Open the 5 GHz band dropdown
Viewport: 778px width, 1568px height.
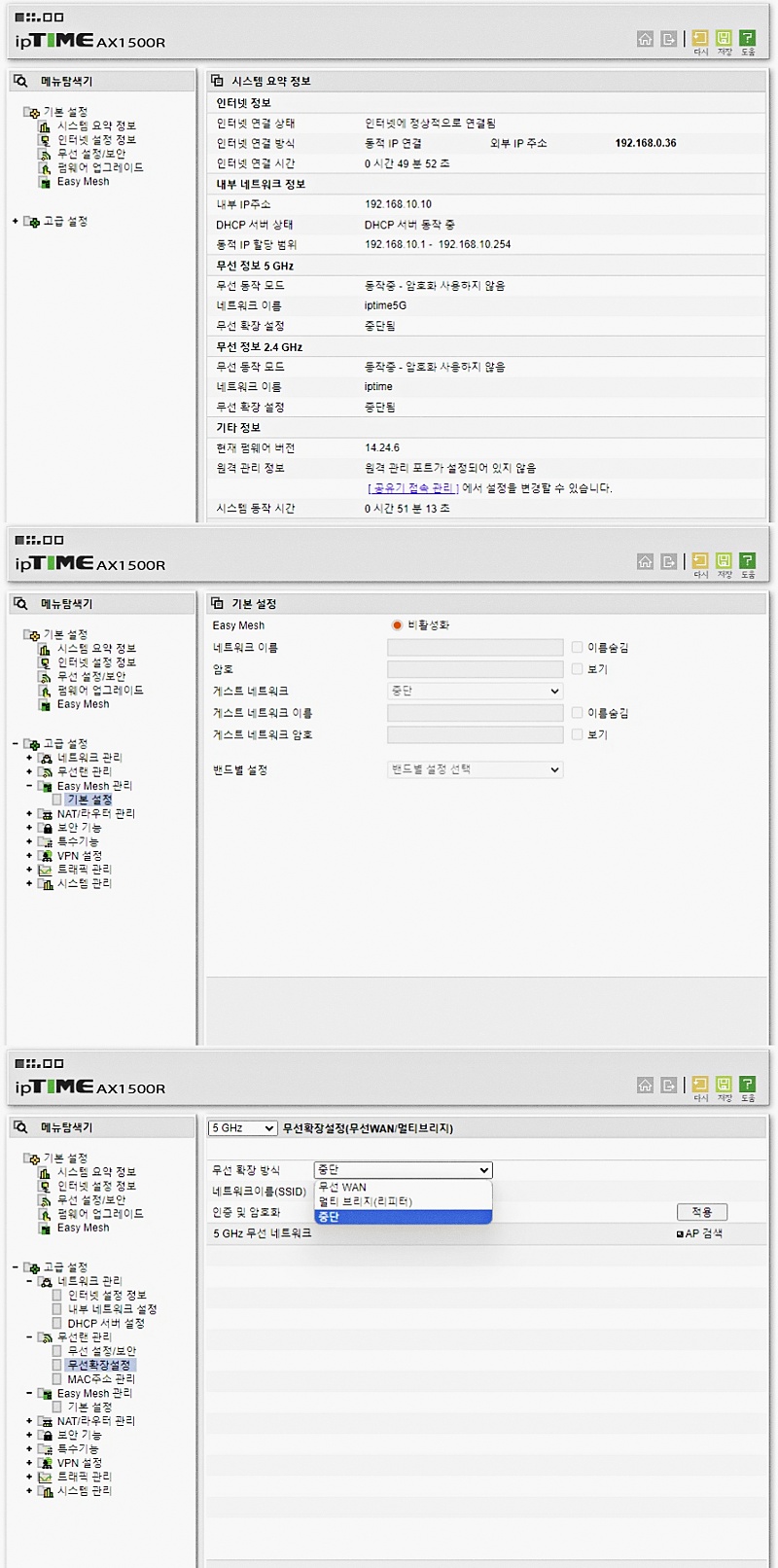pyautogui.click(x=243, y=1128)
